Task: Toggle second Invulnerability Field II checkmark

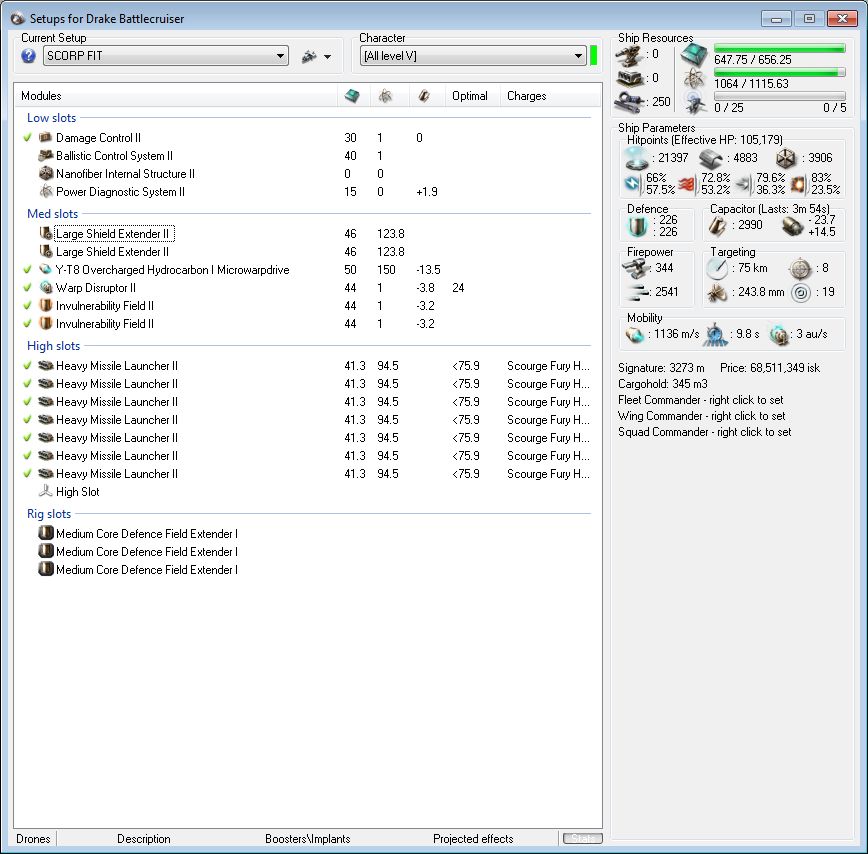Action: click(27, 324)
